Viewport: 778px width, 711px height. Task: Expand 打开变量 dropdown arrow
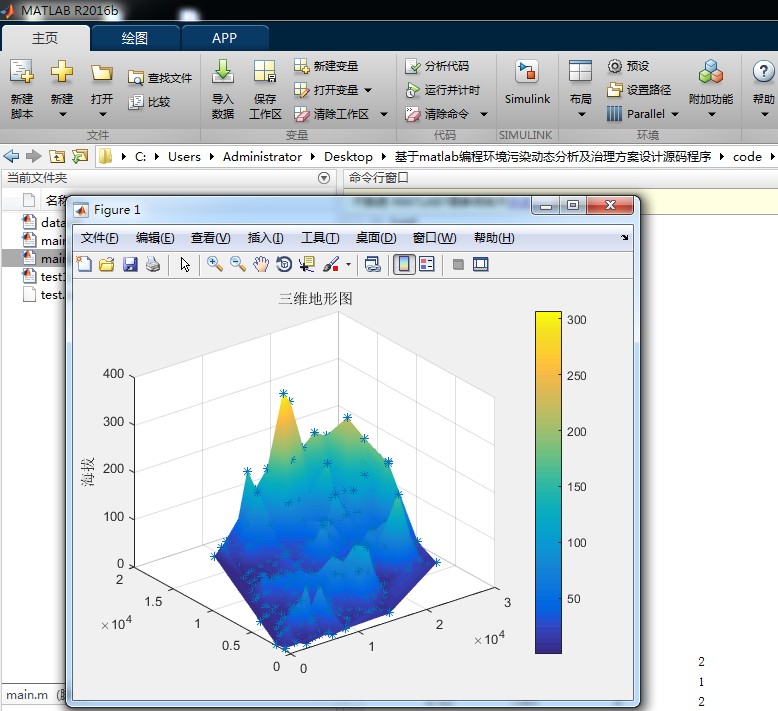coord(368,90)
